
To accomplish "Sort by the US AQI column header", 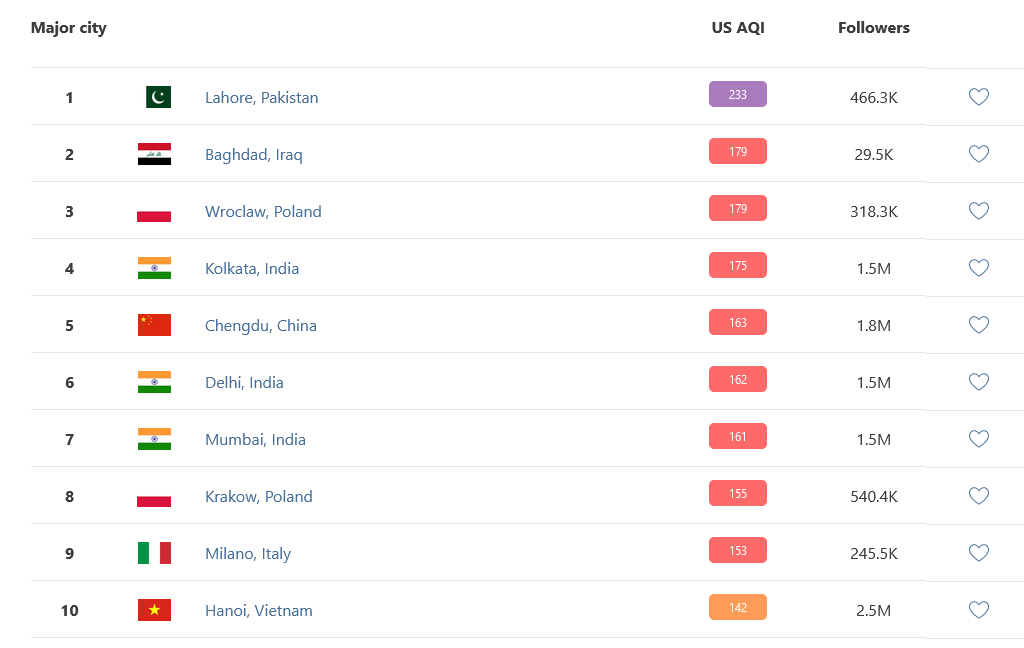I will tap(737, 27).
